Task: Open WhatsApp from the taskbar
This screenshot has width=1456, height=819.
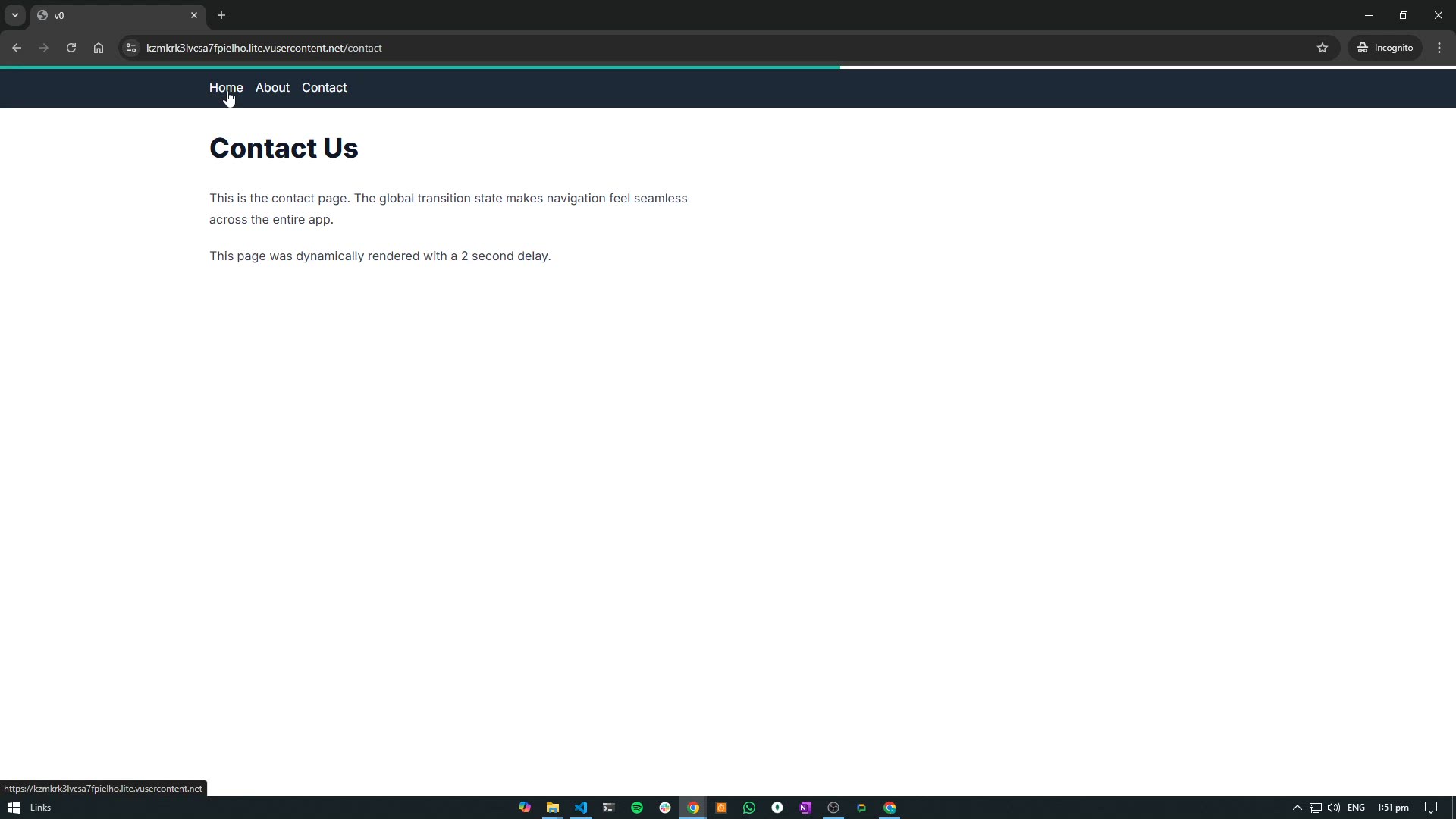Action: point(749,807)
